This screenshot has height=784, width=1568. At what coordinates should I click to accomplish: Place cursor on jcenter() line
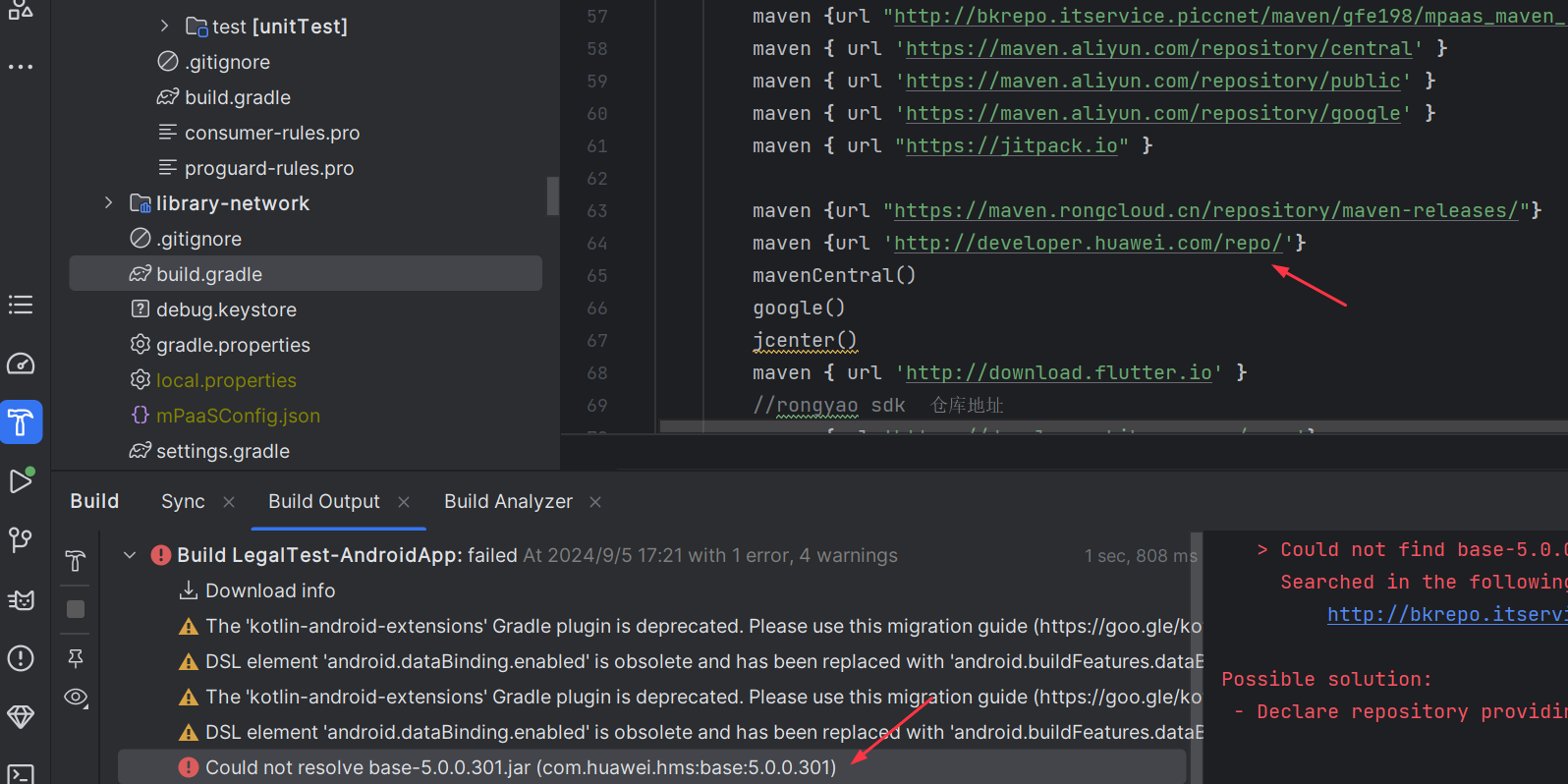[x=805, y=340]
